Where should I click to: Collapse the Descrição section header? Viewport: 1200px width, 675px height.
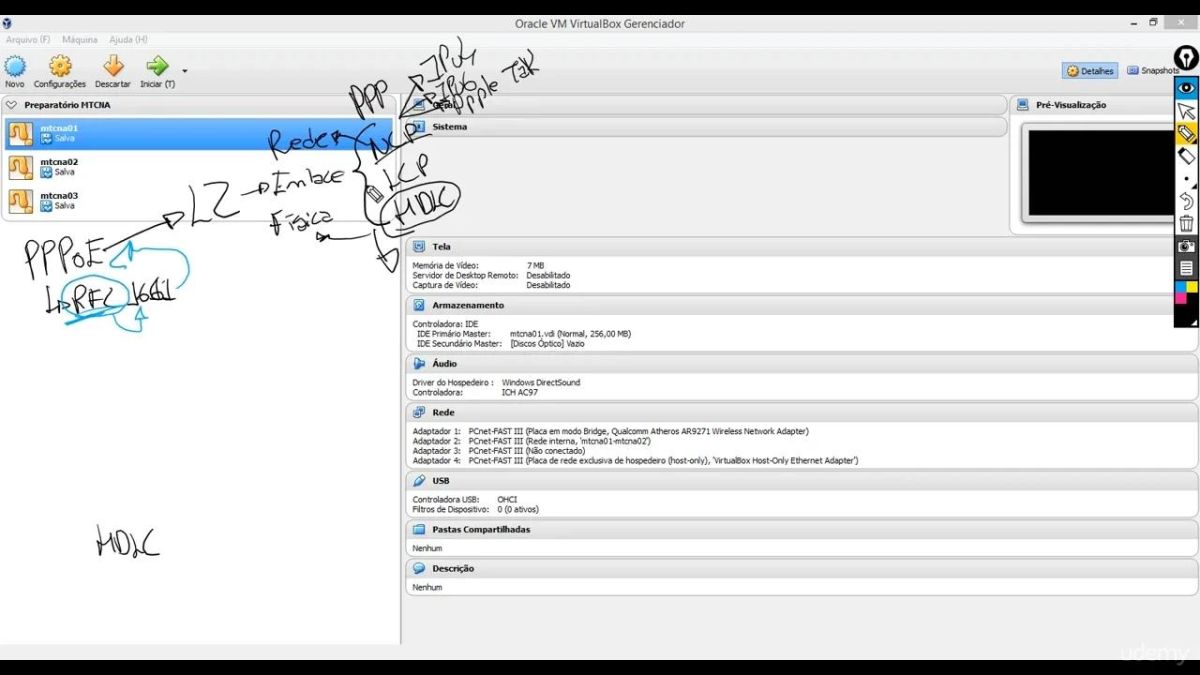[x=801, y=568]
